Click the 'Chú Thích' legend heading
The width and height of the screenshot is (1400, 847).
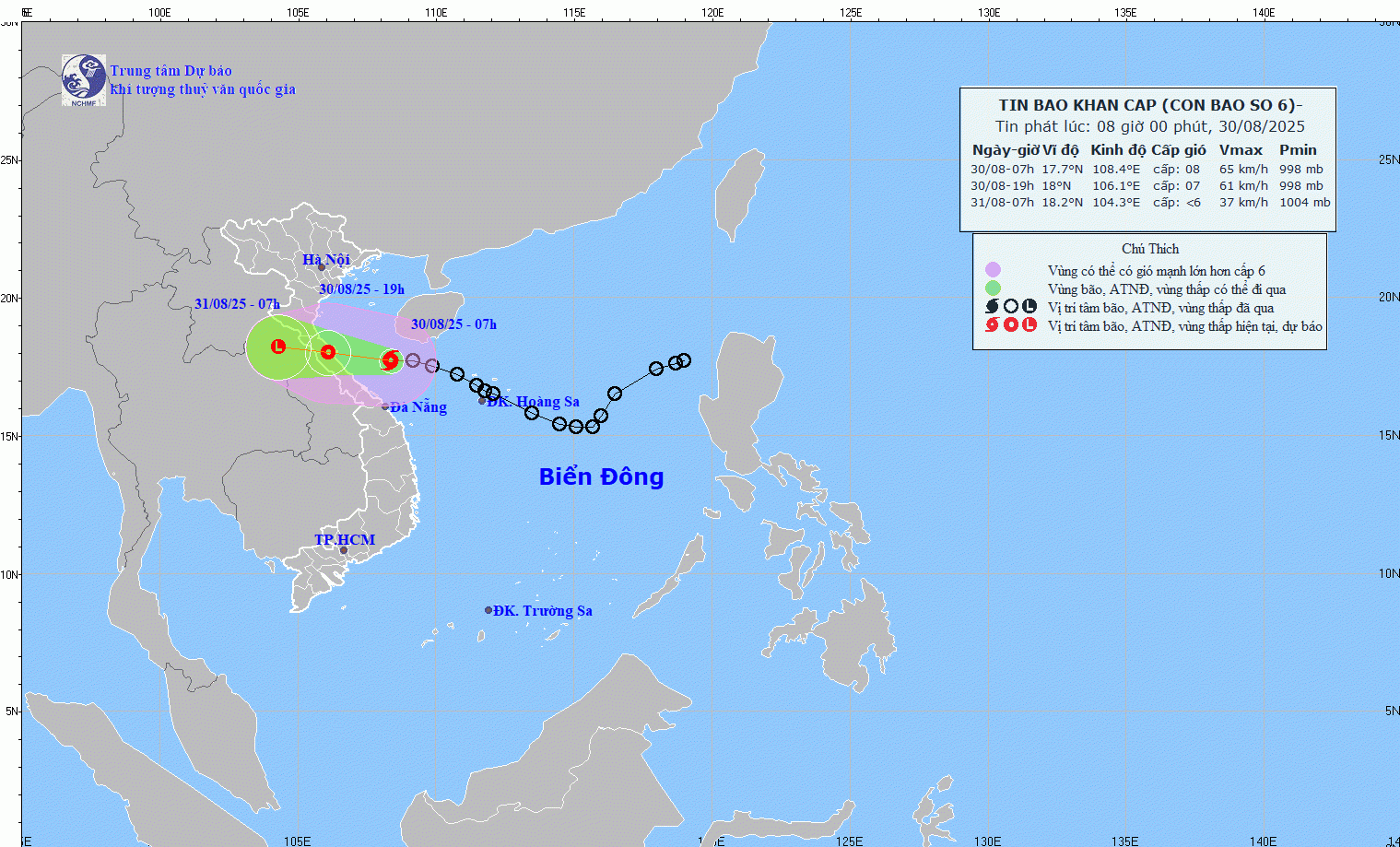coord(1149,249)
